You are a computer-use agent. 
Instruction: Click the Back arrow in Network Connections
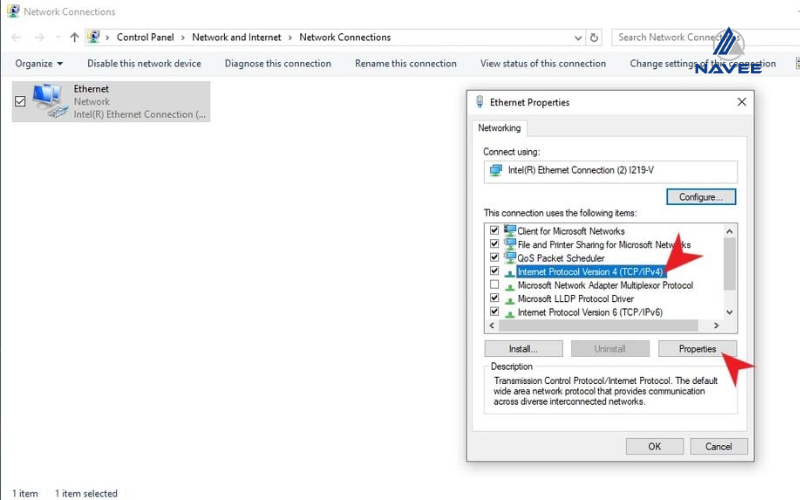tap(16, 37)
